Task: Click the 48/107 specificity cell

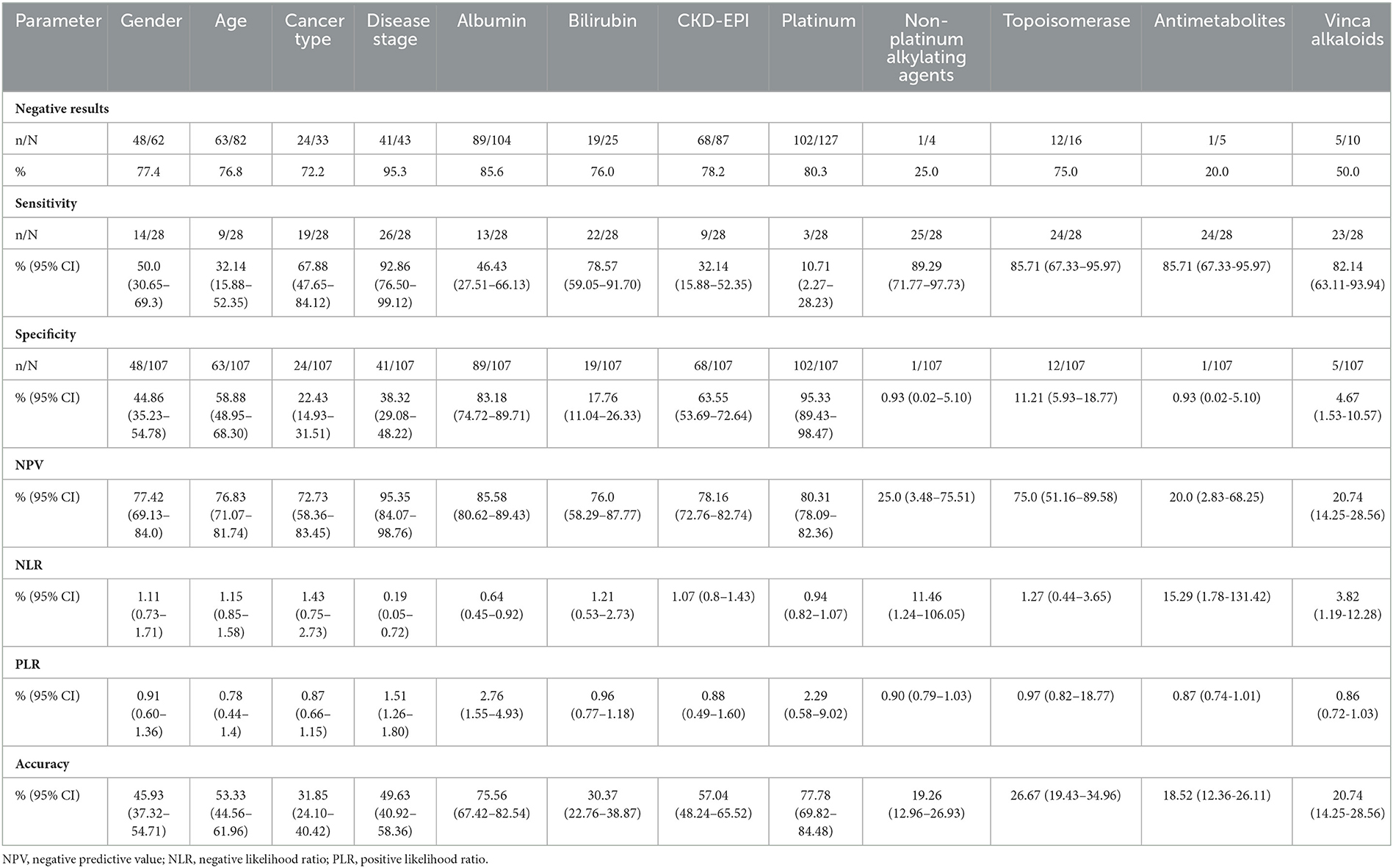Action: point(148,366)
